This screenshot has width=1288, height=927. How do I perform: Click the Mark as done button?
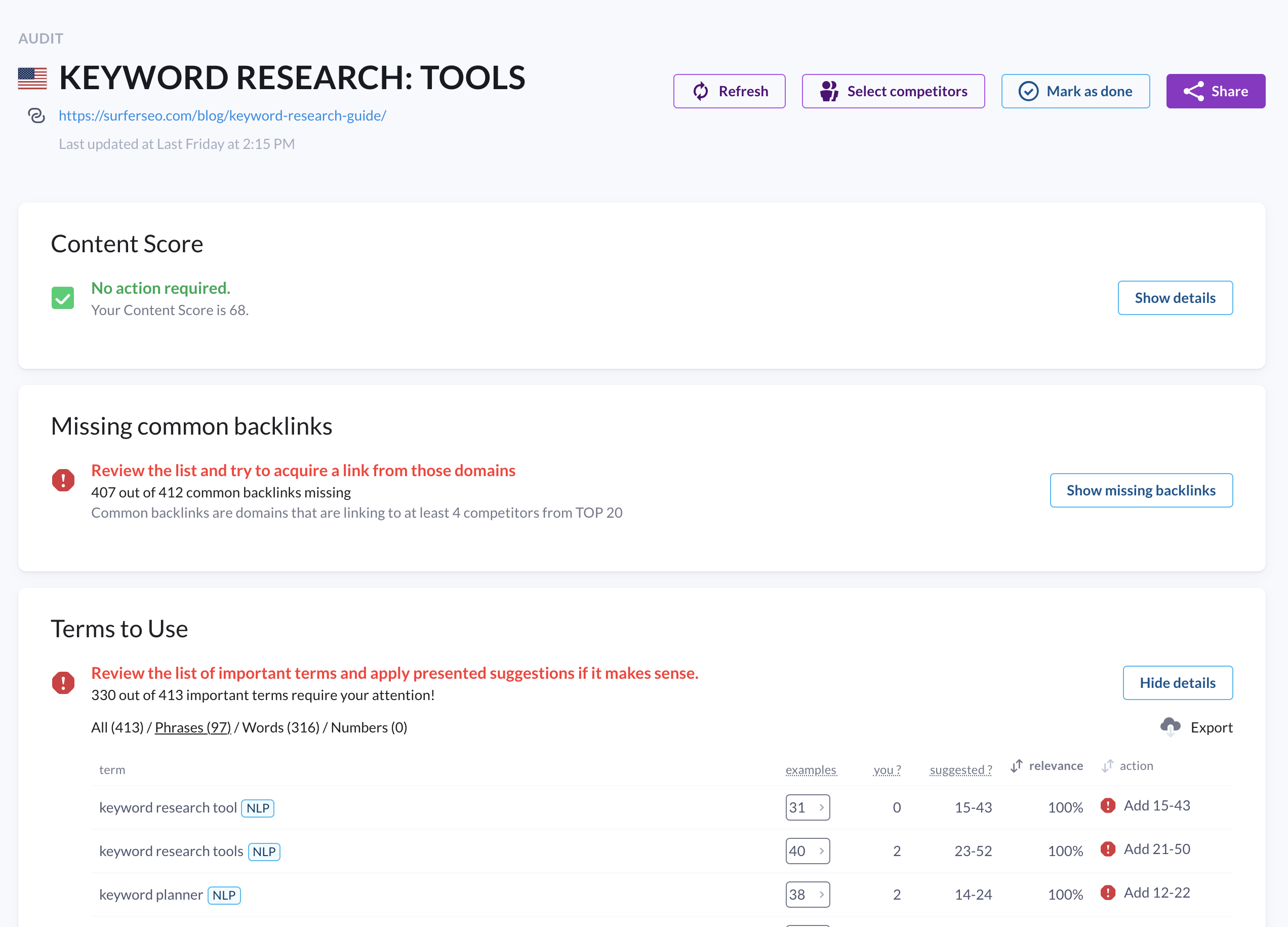(1075, 91)
